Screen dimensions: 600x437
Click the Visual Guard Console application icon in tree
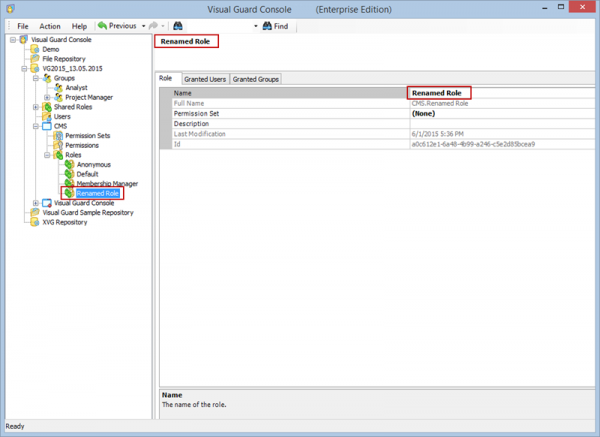click(47, 203)
